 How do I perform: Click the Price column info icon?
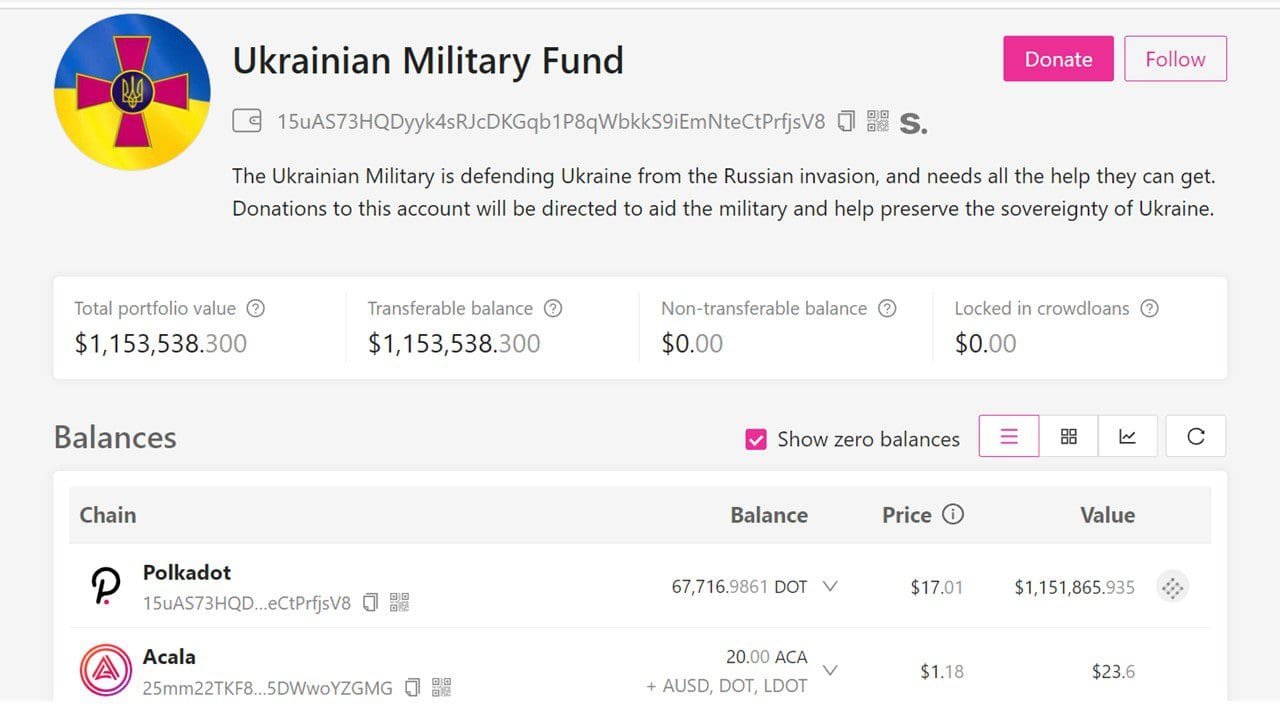tap(953, 515)
